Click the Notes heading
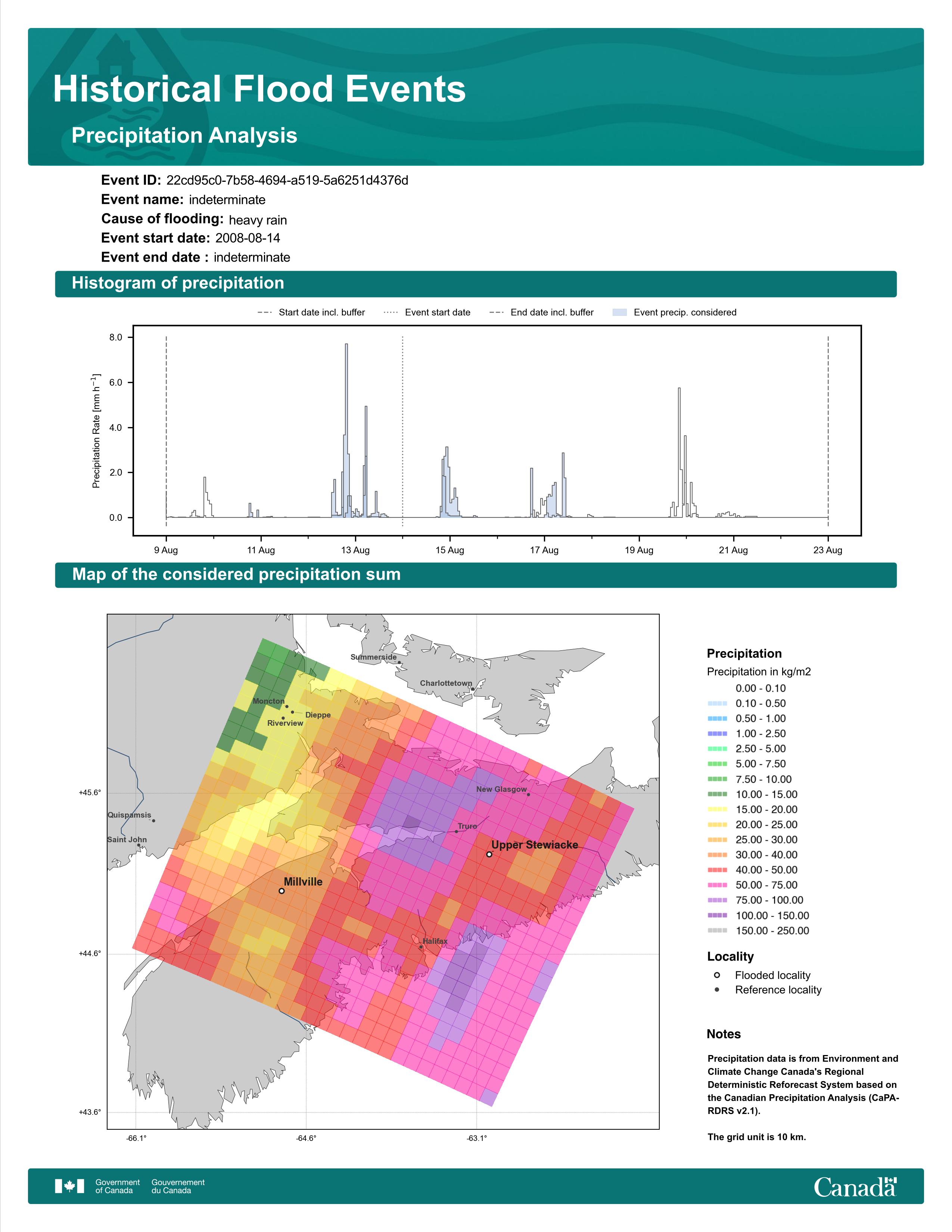The height and width of the screenshot is (1232, 952). point(724,1034)
